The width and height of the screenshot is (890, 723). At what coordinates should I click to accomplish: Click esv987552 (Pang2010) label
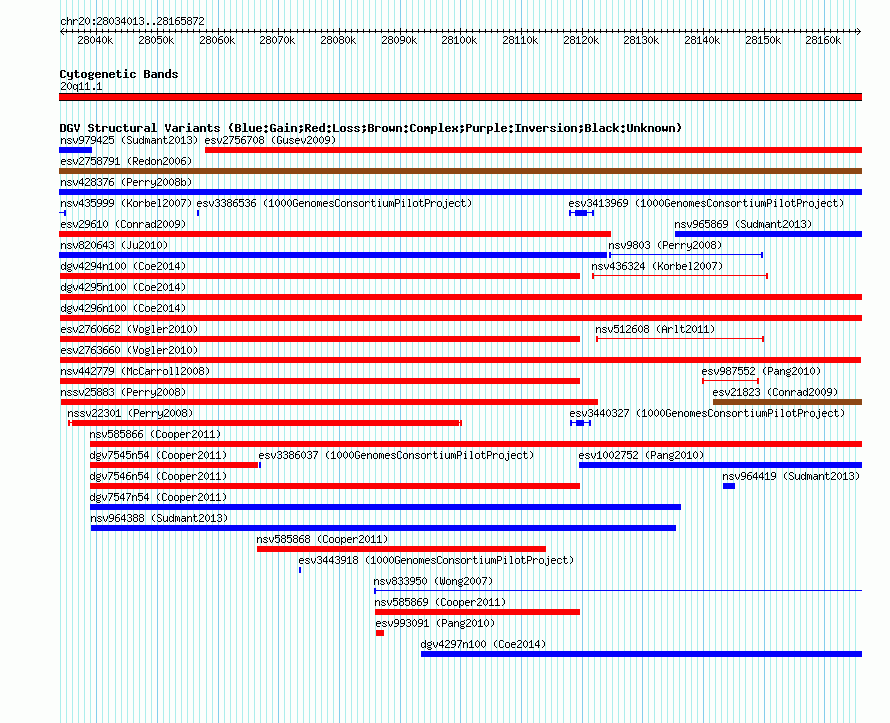point(761,371)
